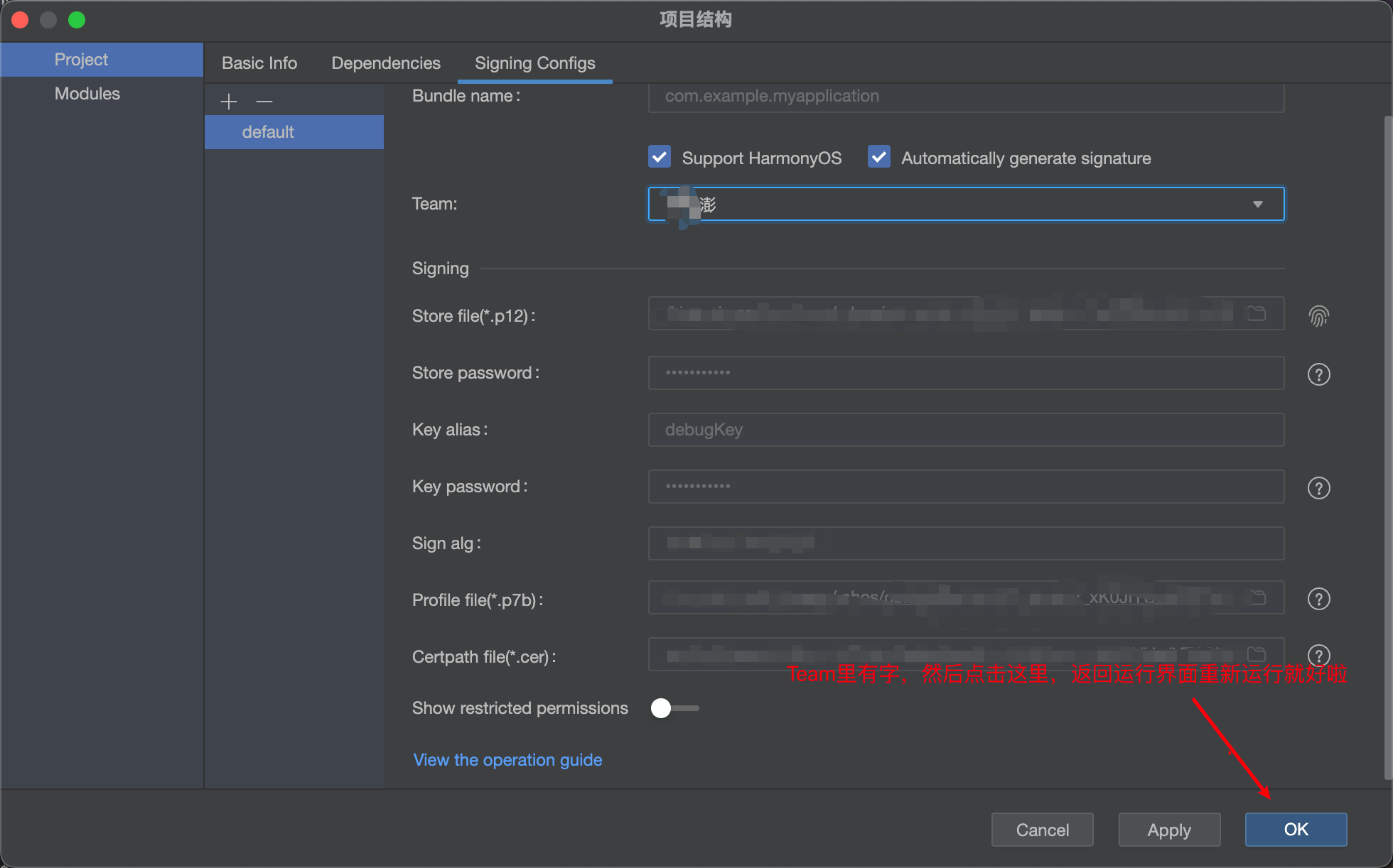
Task: Select Modules in the sidebar
Action: pos(87,93)
